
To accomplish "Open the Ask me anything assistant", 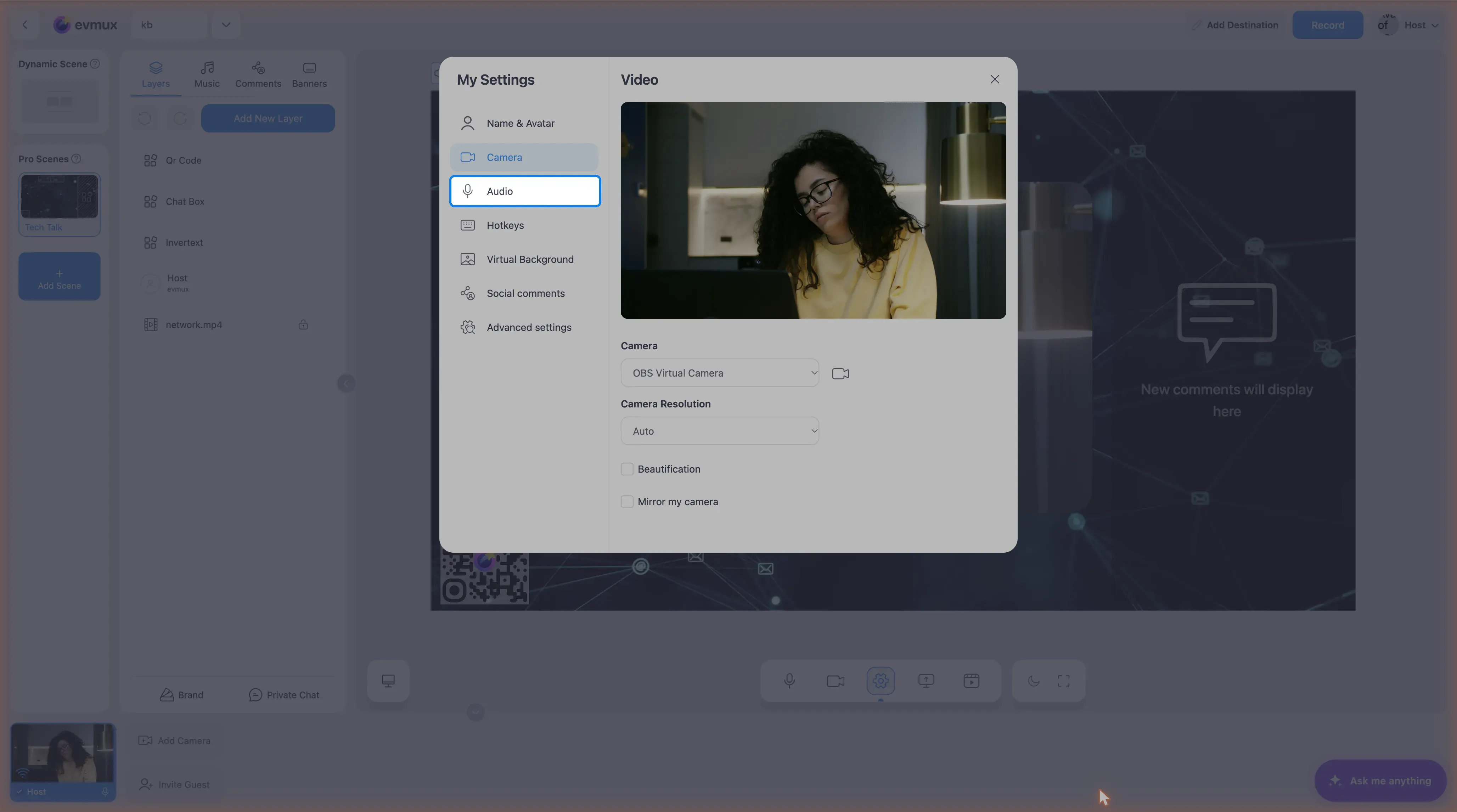I will pos(1381,780).
